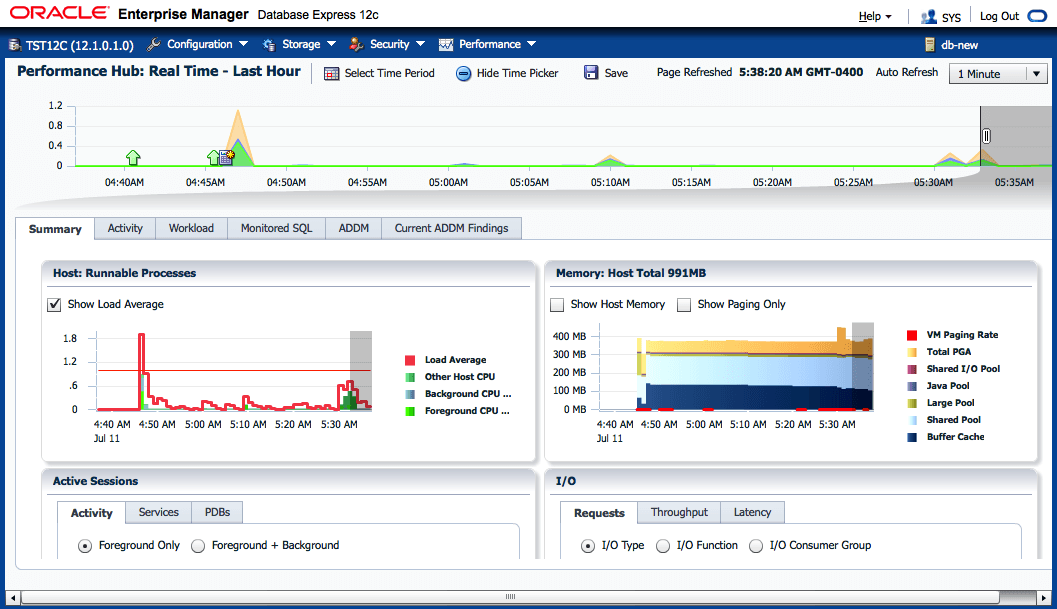The height and width of the screenshot is (609, 1057).
Task: Click the Log Out link
Action: tap(1000, 16)
